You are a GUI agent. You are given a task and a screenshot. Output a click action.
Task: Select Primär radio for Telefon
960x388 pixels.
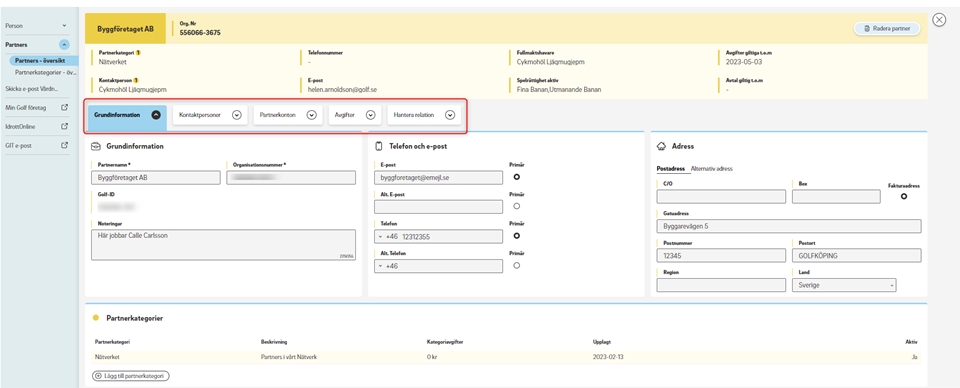point(517,236)
